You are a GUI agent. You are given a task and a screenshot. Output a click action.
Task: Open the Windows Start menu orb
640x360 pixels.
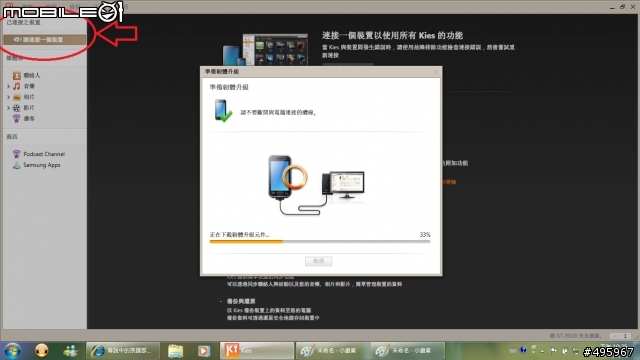pos(13,351)
